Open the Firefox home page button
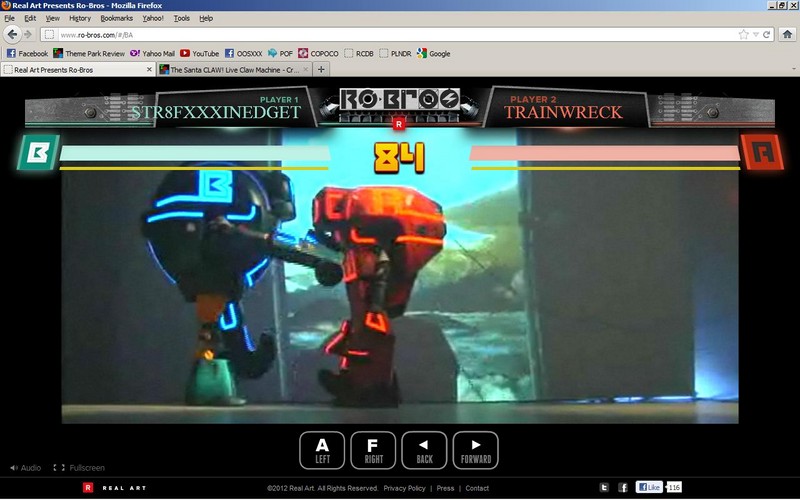This screenshot has height=500, width=800. tap(787, 35)
